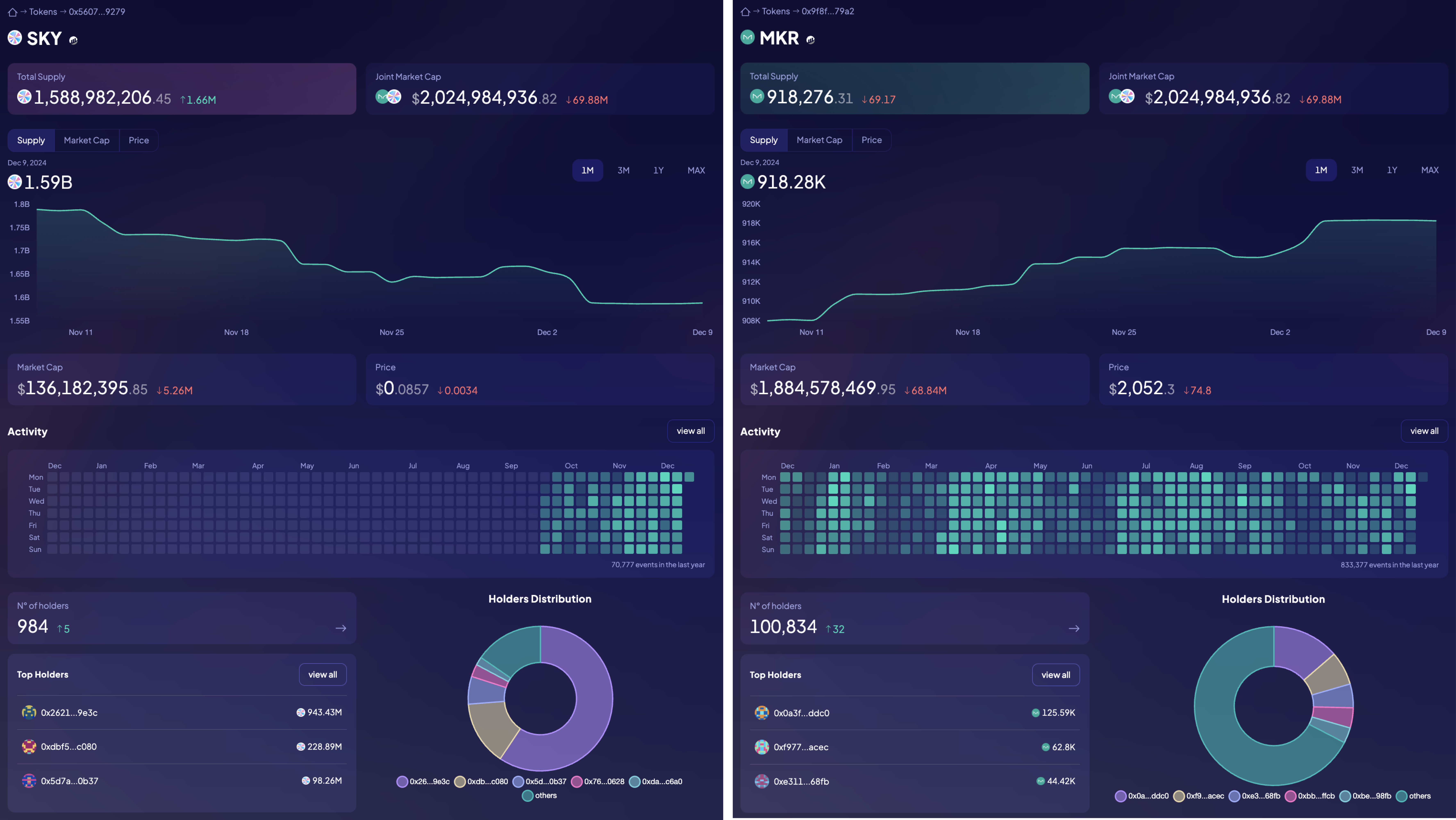Click avatar icon of holder 0x2621...9e3c
The image size is (1456, 820).
pos(29,713)
